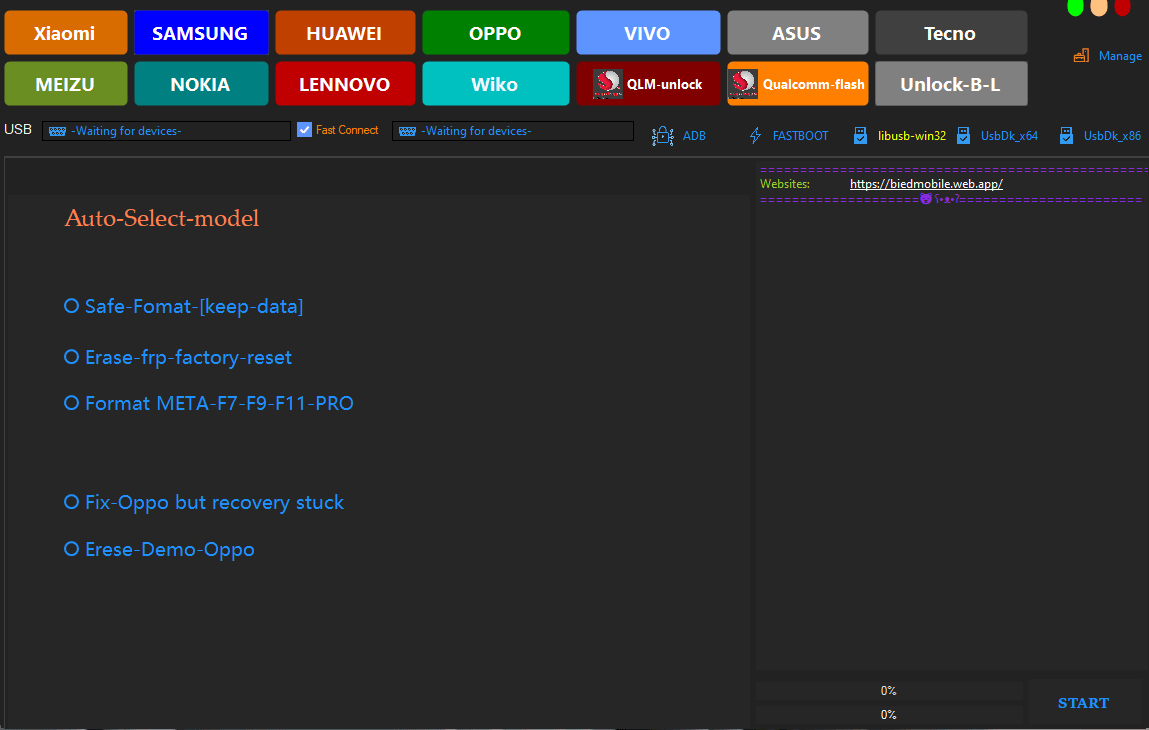
Task: Click the top 0% progress bar
Action: [888, 690]
